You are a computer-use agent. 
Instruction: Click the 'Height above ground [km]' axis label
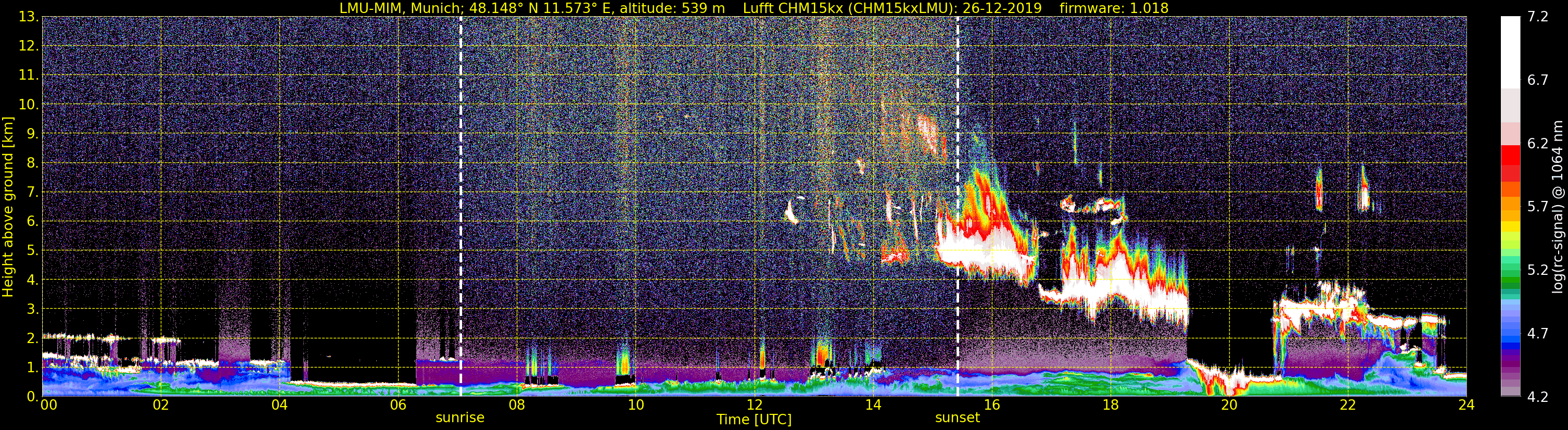pos(8,207)
